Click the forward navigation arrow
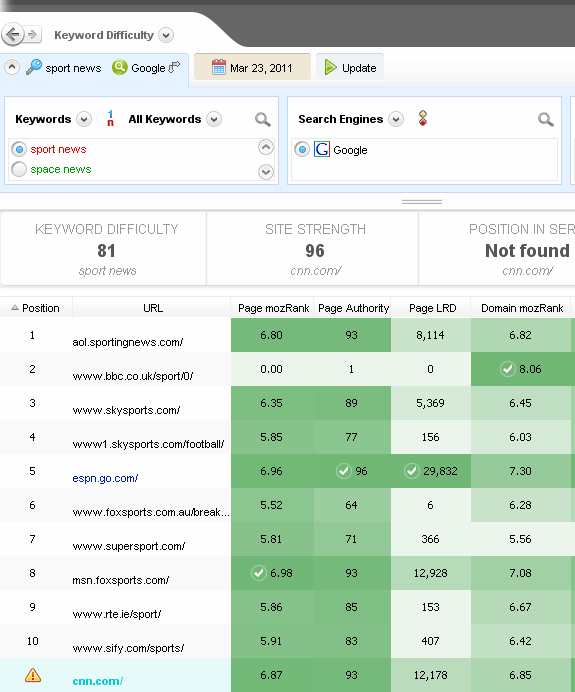The height and width of the screenshot is (692, 575). pos(33,34)
